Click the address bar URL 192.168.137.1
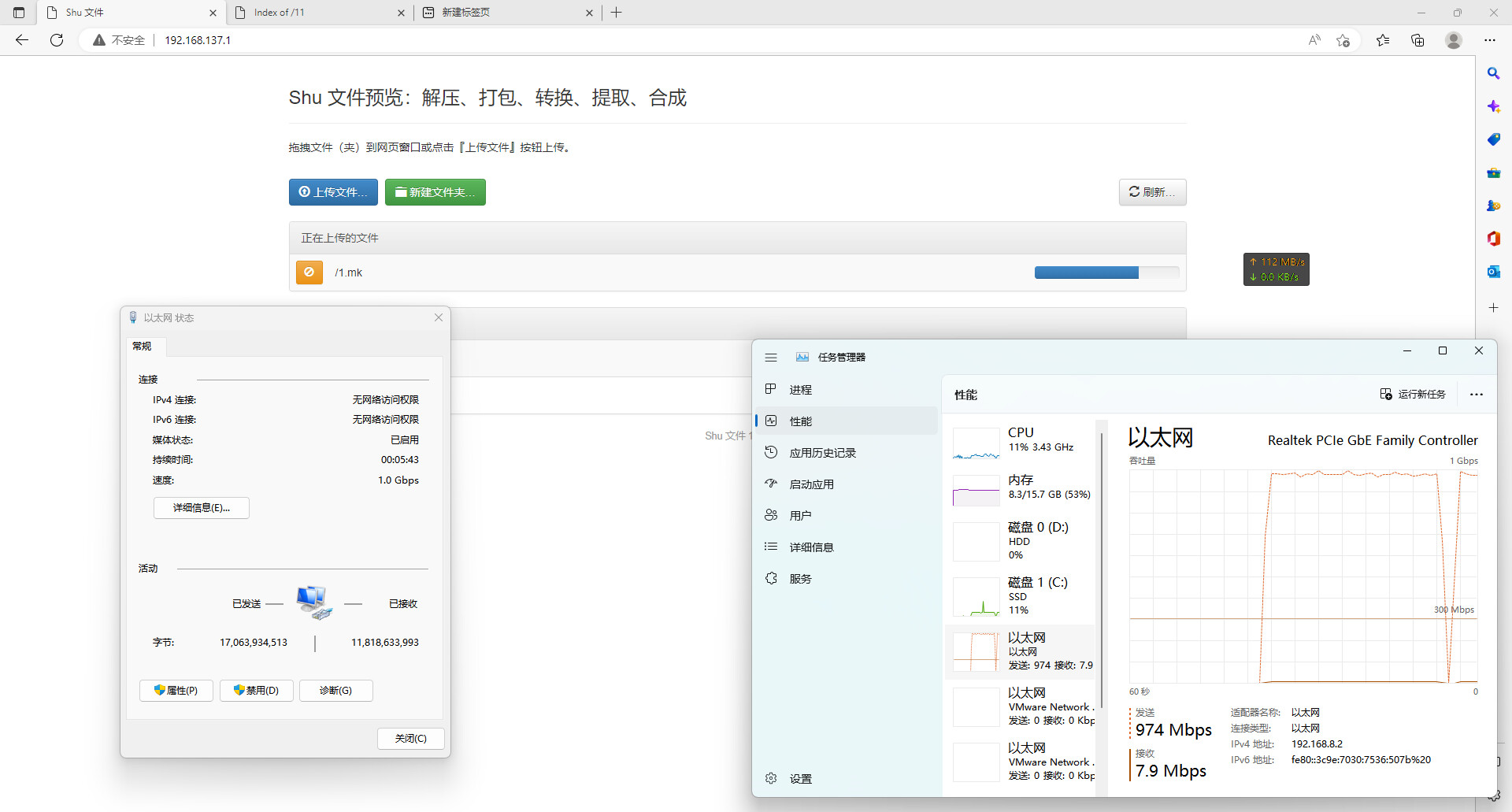1512x812 pixels. (x=198, y=40)
